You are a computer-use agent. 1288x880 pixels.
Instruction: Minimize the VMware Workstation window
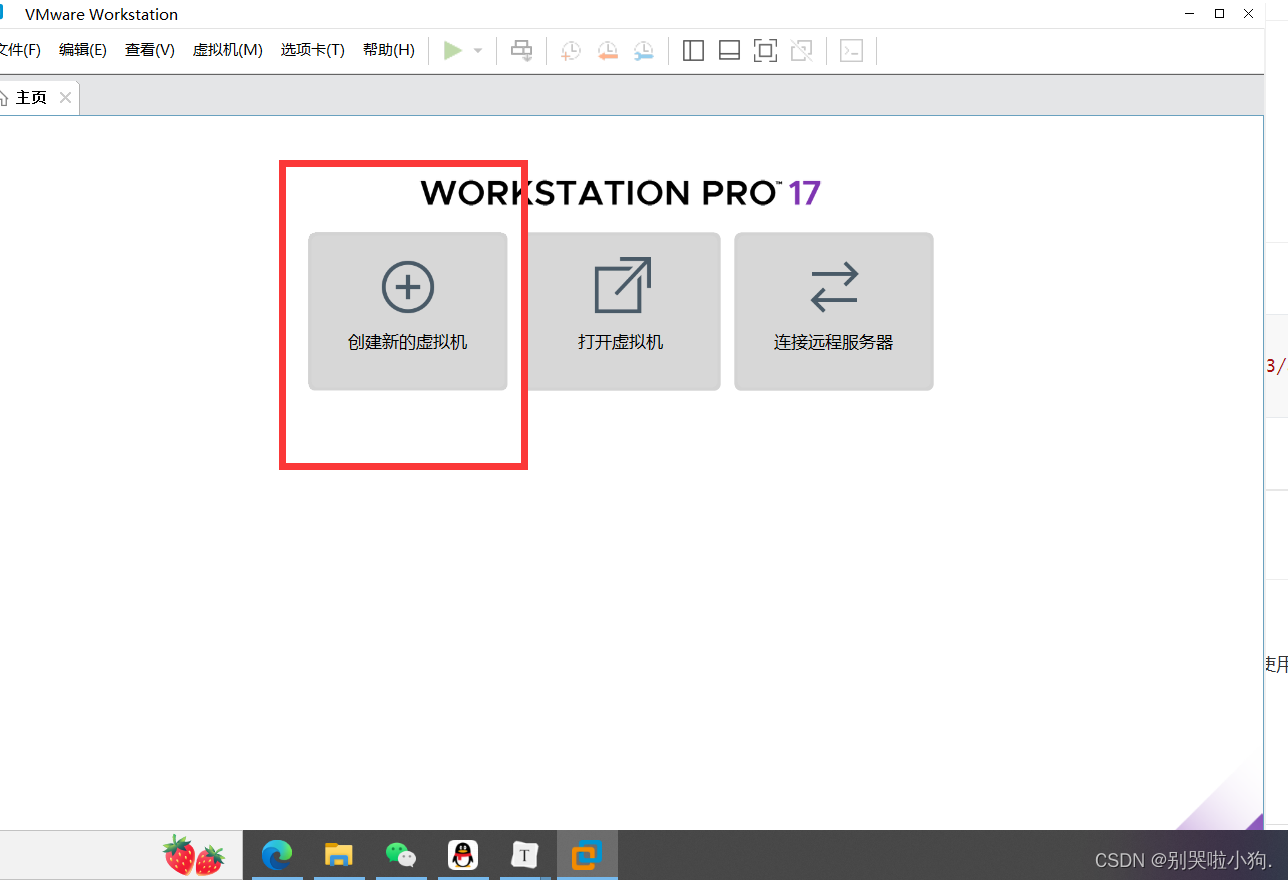point(1189,13)
